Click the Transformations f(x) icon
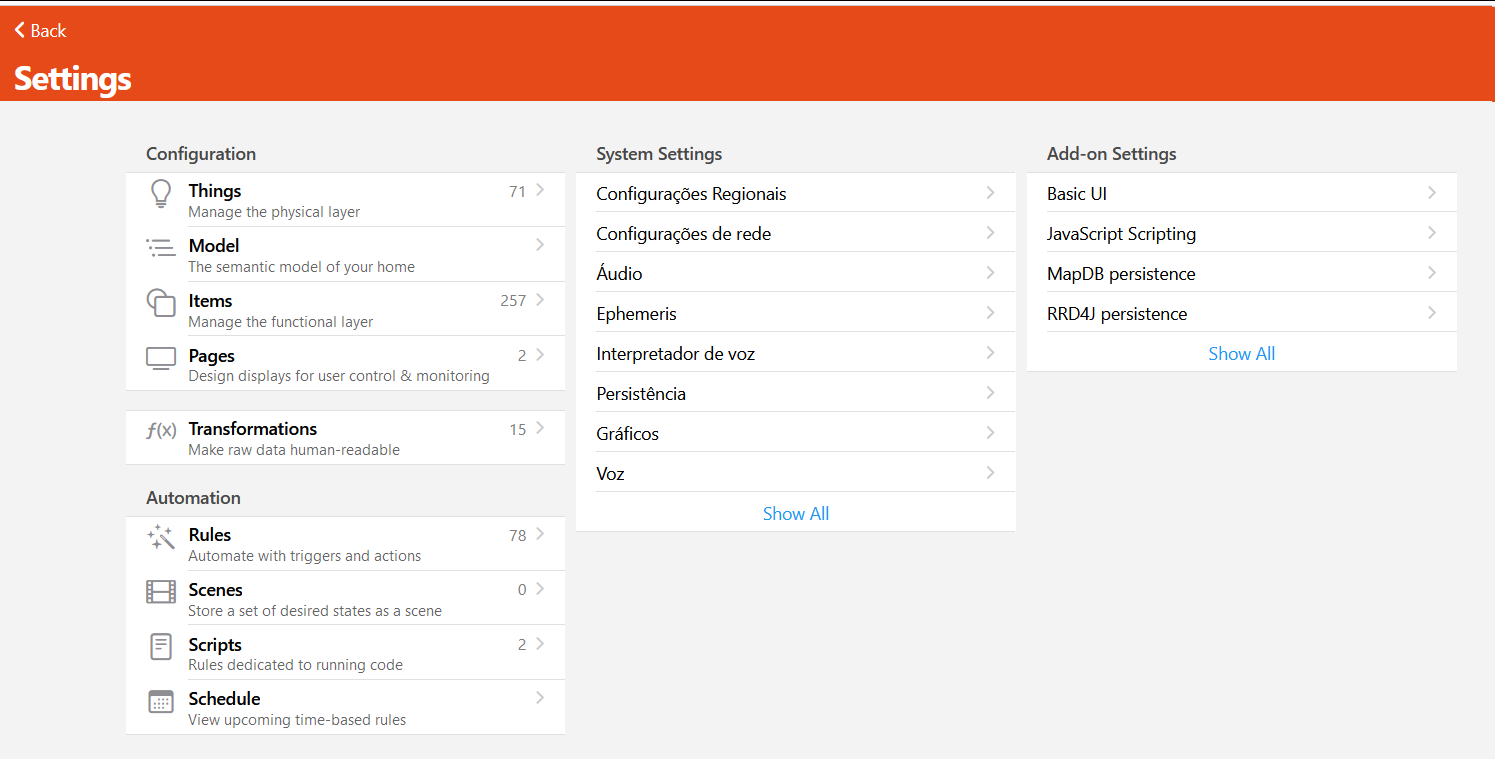 [x=161, y=431]
